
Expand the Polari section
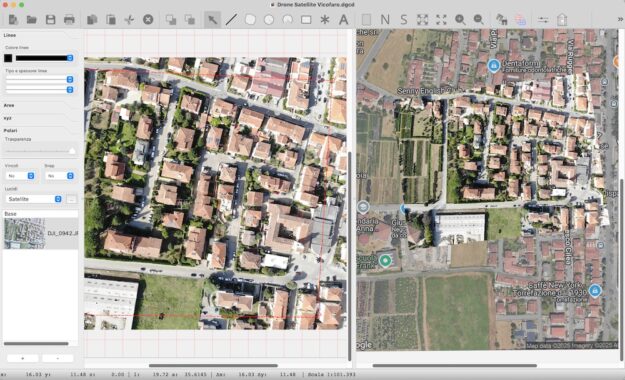click(10, 130)
